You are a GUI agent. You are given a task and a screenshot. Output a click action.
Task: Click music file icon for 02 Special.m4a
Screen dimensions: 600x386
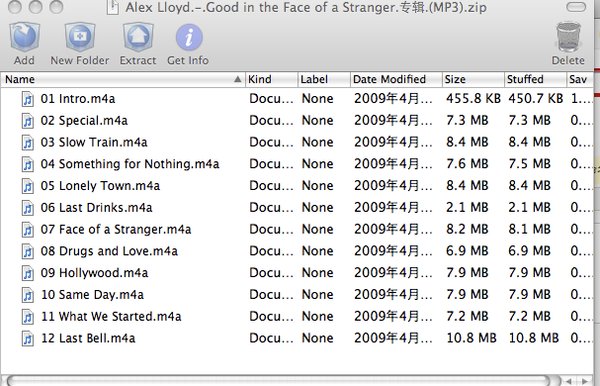tap(28, 121)
